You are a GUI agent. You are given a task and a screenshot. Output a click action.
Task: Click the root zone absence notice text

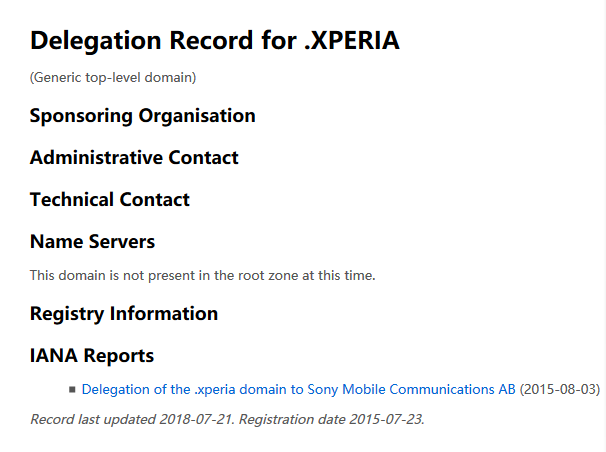[x=203, y=275]
